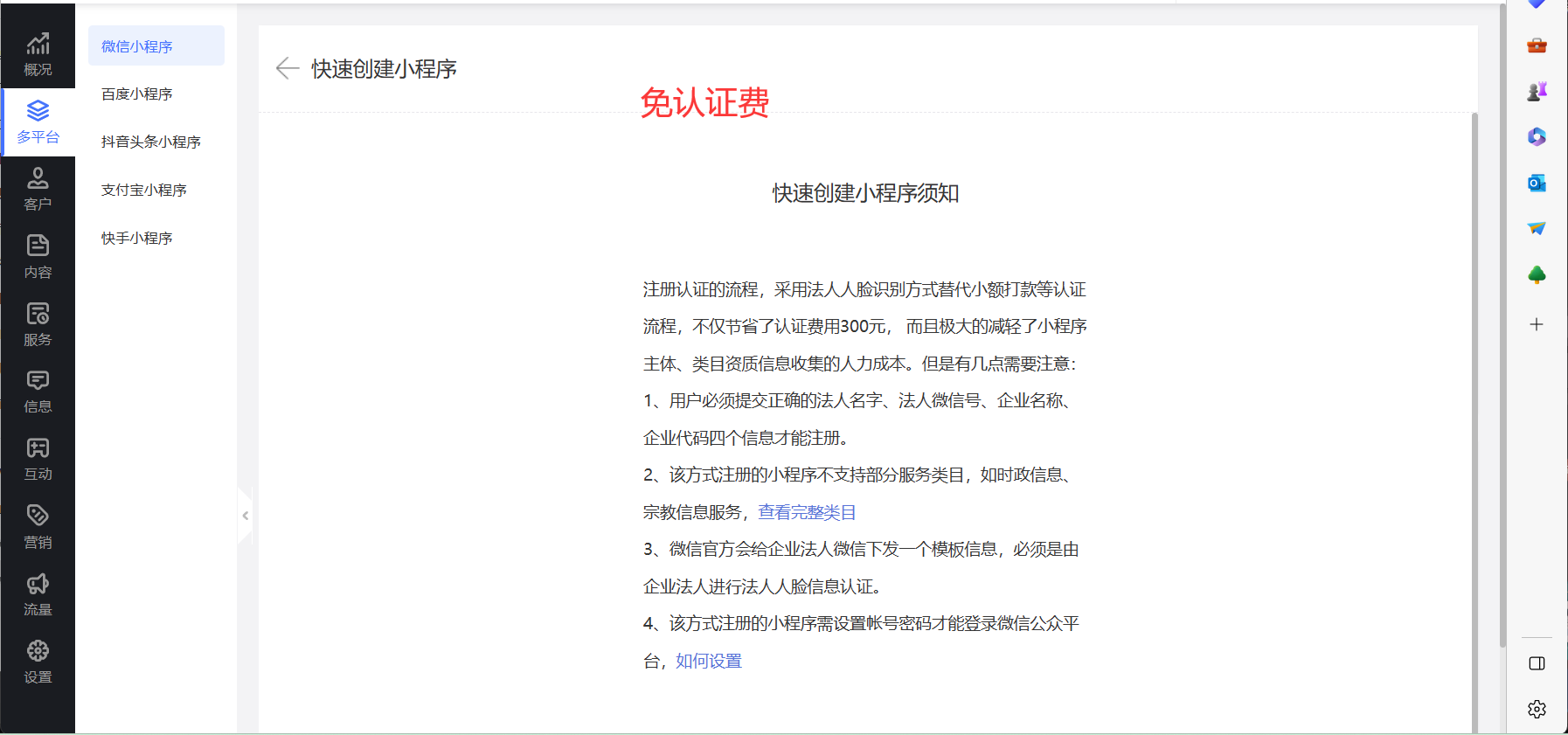
Task: Collapse the secondary menu panel
Action: click(246, 516)
